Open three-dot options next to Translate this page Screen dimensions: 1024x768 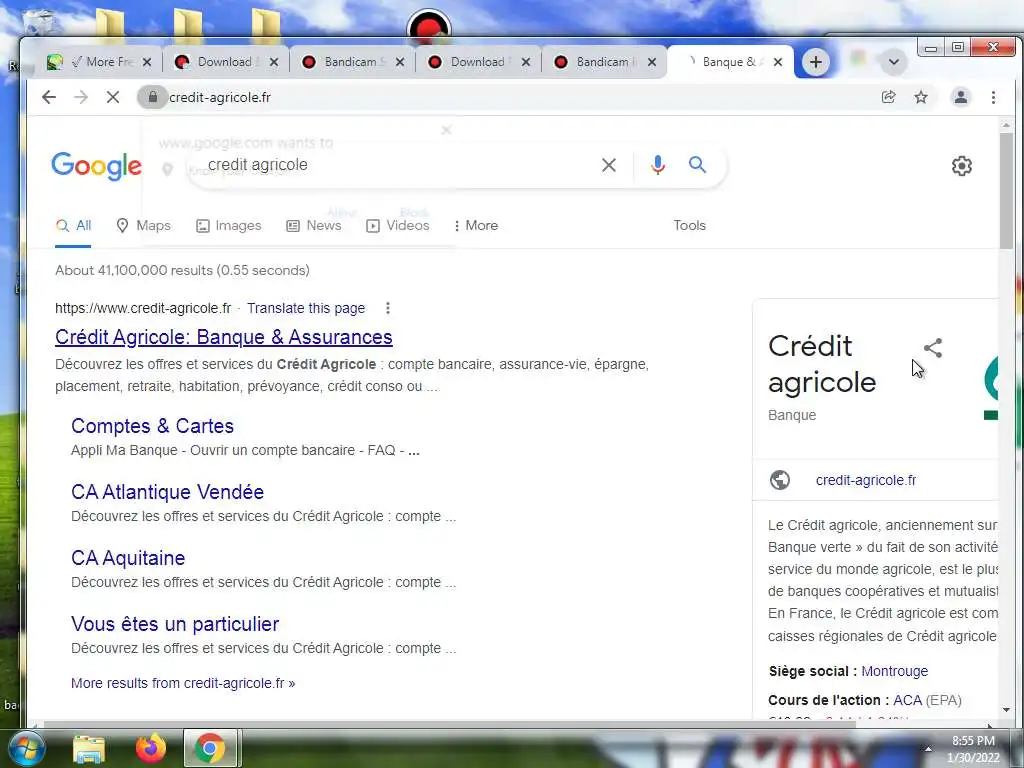(x=388, y=308)
